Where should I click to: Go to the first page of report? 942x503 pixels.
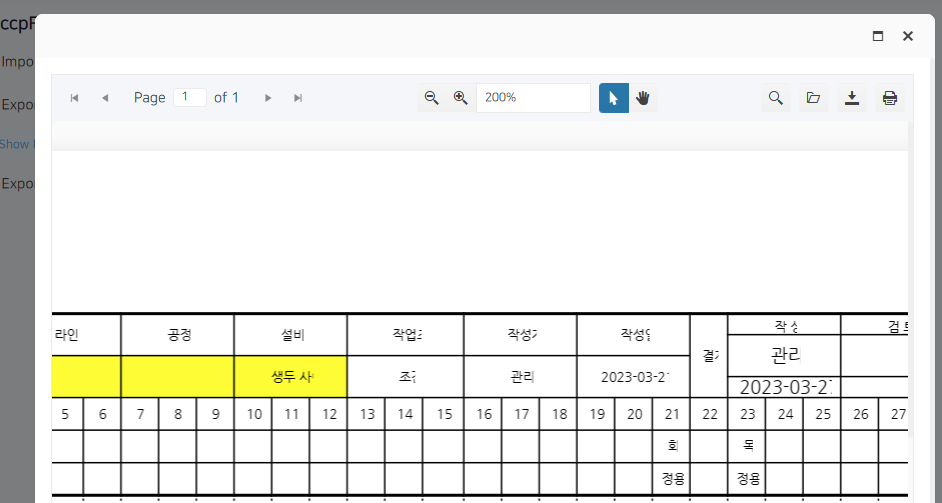74,98
